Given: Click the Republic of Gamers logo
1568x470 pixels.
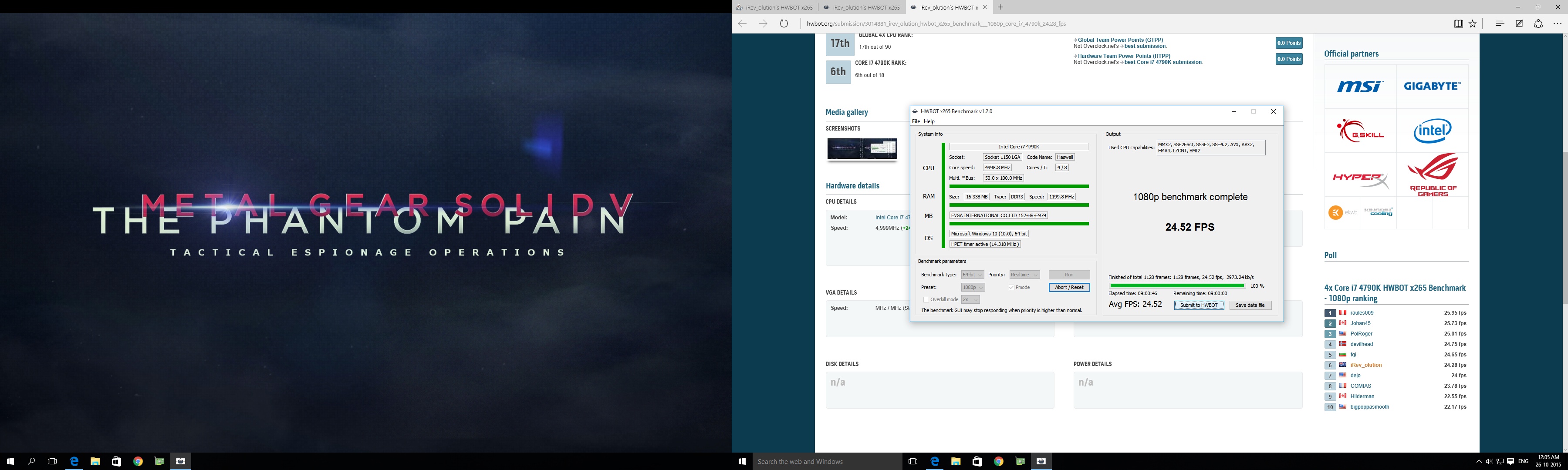Looking at the screenshot, I should [1432, 175].
